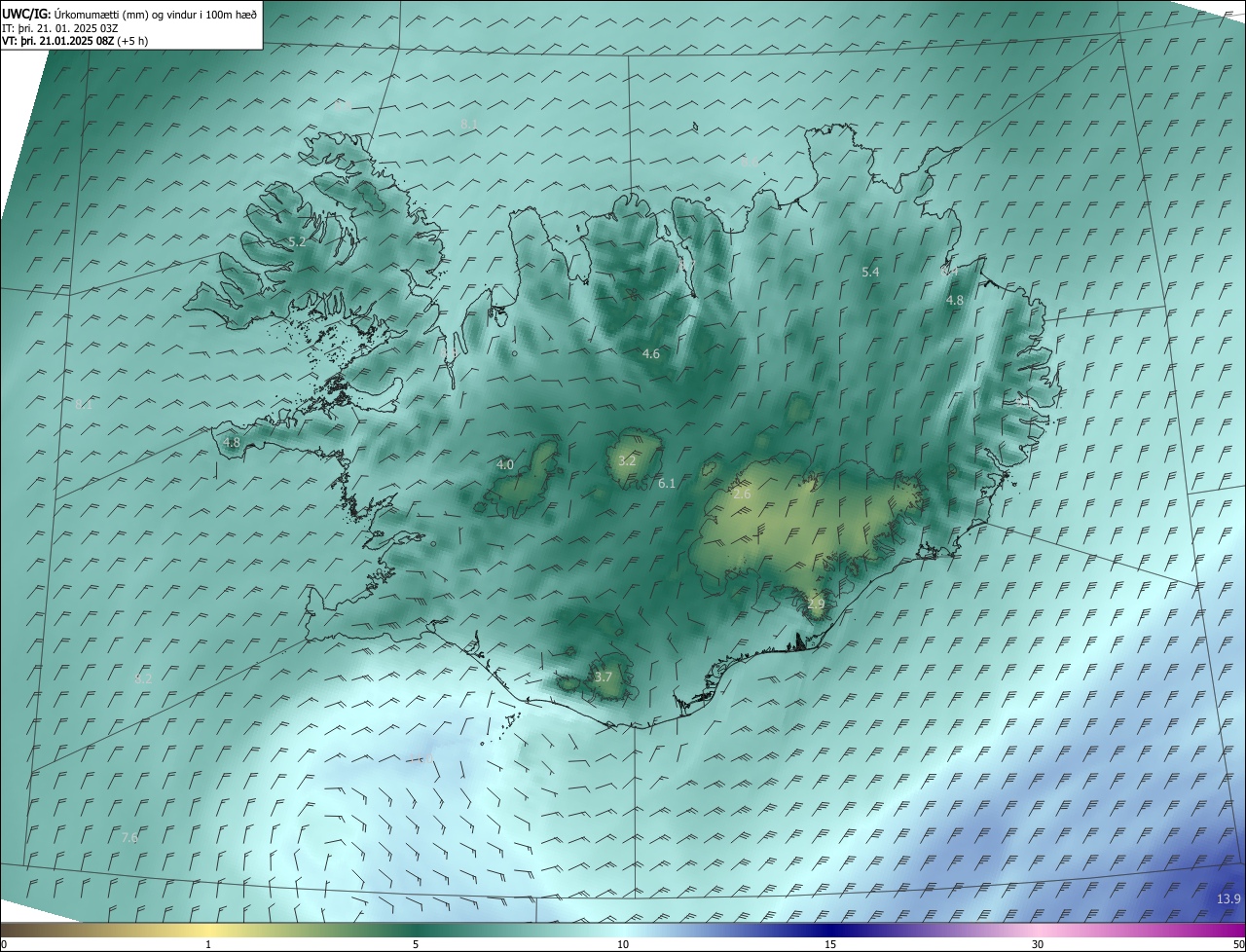Image resolution: width=1246 pixels, height=952 pixels.
Task: Click the colorbar tick label '0'
Action: pyautogui.click(x=4, y=944)
